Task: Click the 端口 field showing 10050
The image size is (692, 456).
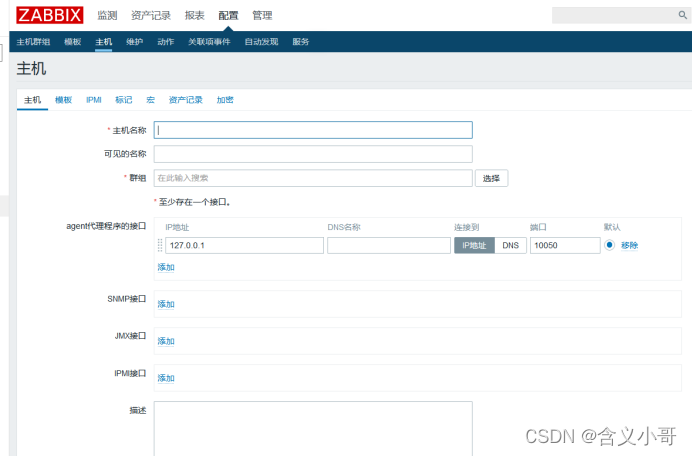Action: coord(565,245)
